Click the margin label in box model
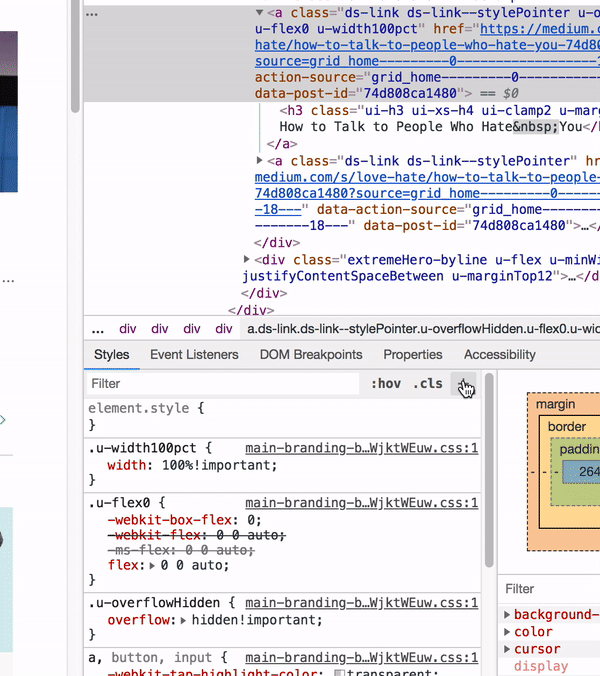Image resolution: width=600 pixels, height=676 pixels. 555,404
